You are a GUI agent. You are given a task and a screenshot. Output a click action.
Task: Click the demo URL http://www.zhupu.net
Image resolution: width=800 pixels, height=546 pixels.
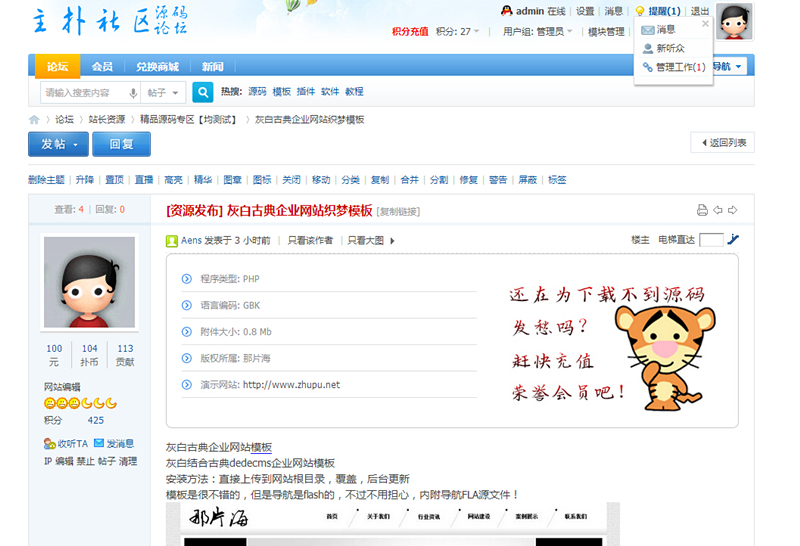(x=291, y=385)
